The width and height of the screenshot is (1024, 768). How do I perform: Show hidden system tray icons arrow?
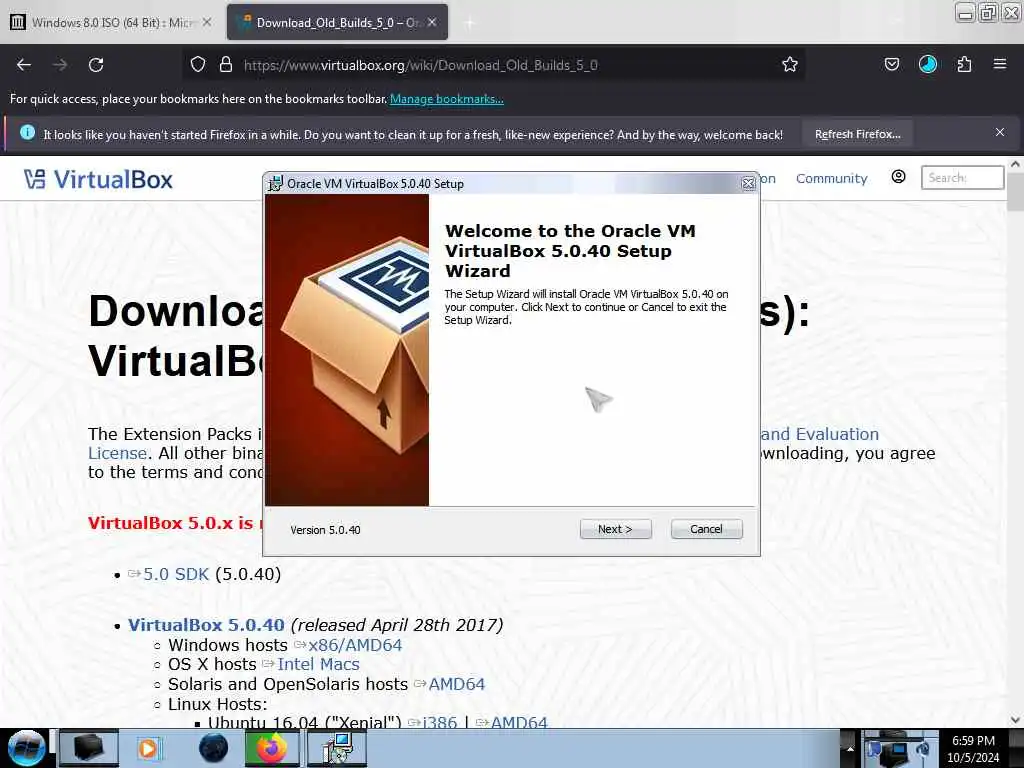click(850, 749)
